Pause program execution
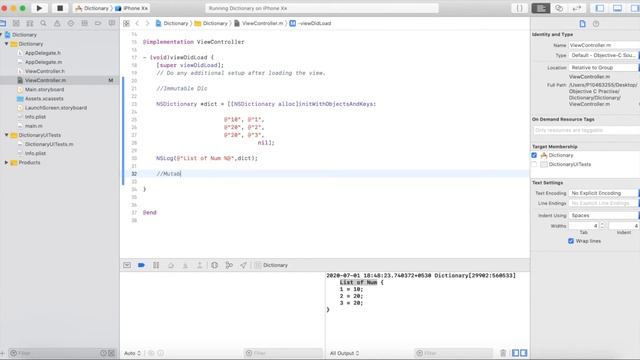Image resolution: width=640 pixels, height=360 pixels. 156,265
